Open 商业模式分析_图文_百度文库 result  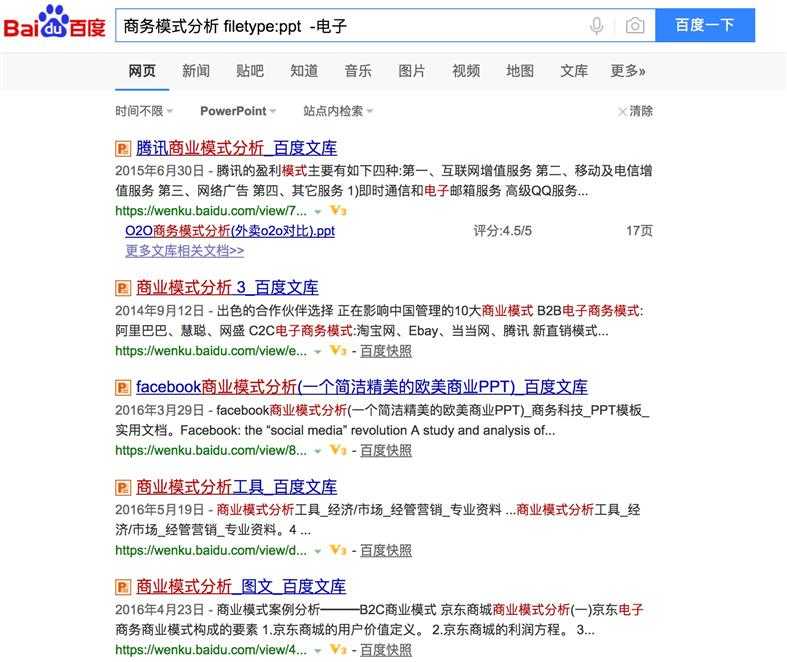click(241, 587)
